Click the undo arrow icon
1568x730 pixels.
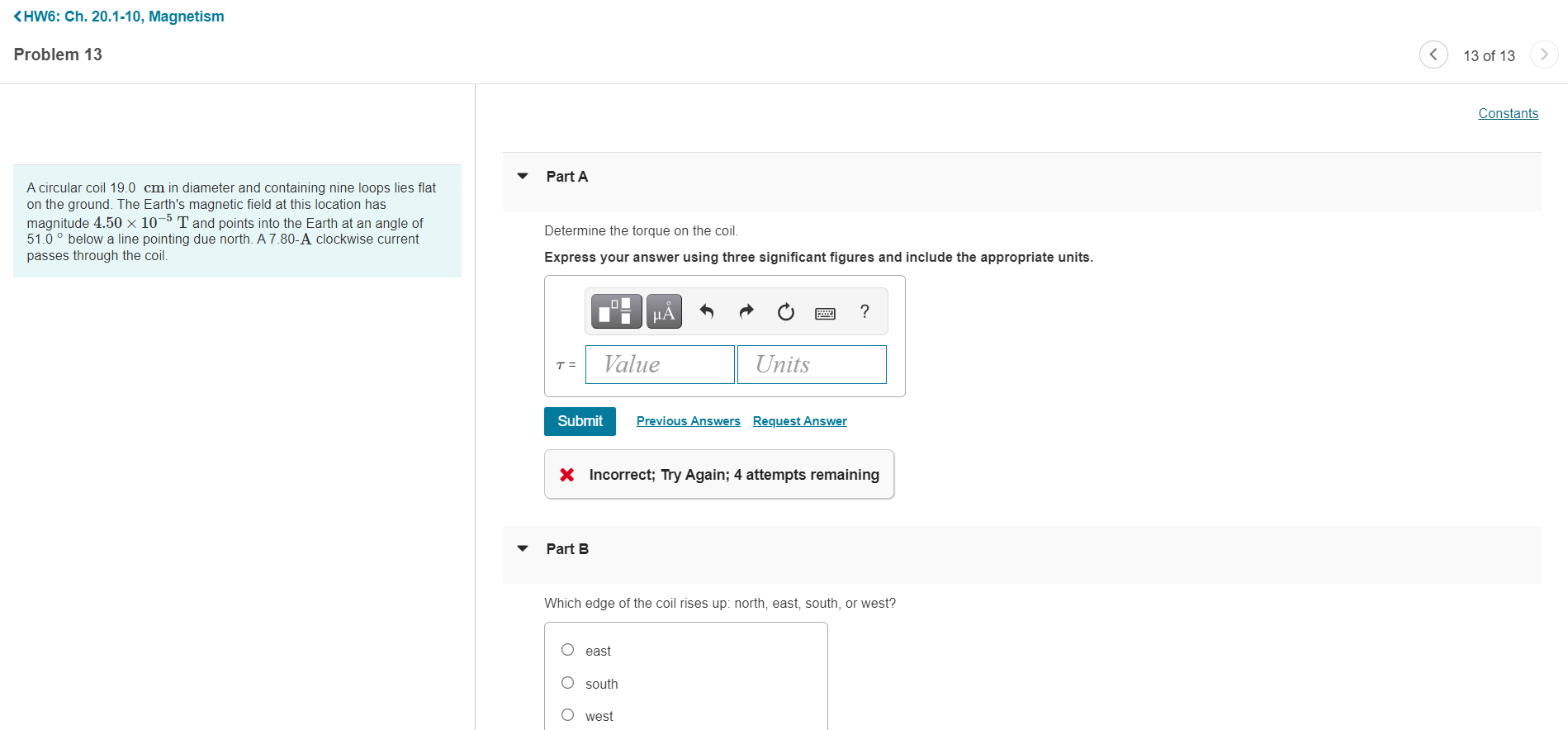coord(707,311)
